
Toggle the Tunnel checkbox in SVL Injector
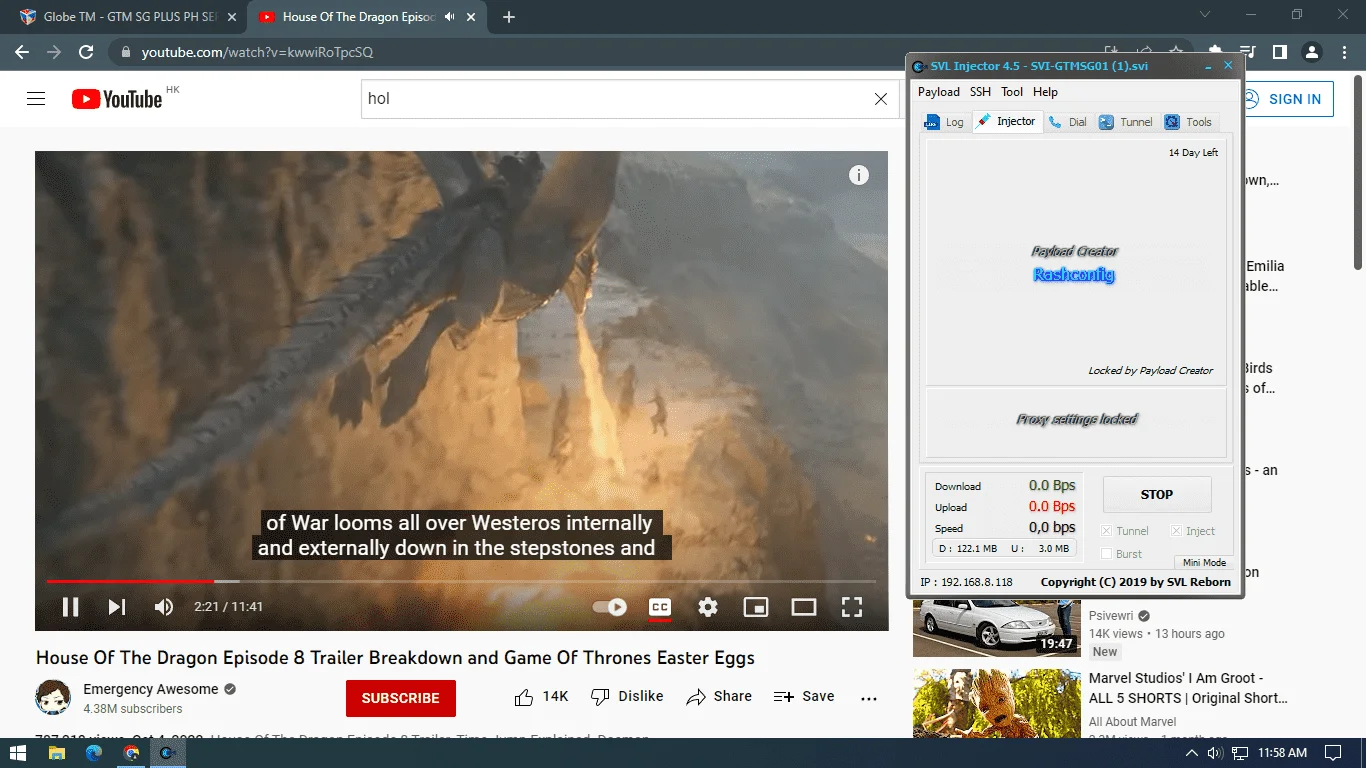coord(1106,531)
